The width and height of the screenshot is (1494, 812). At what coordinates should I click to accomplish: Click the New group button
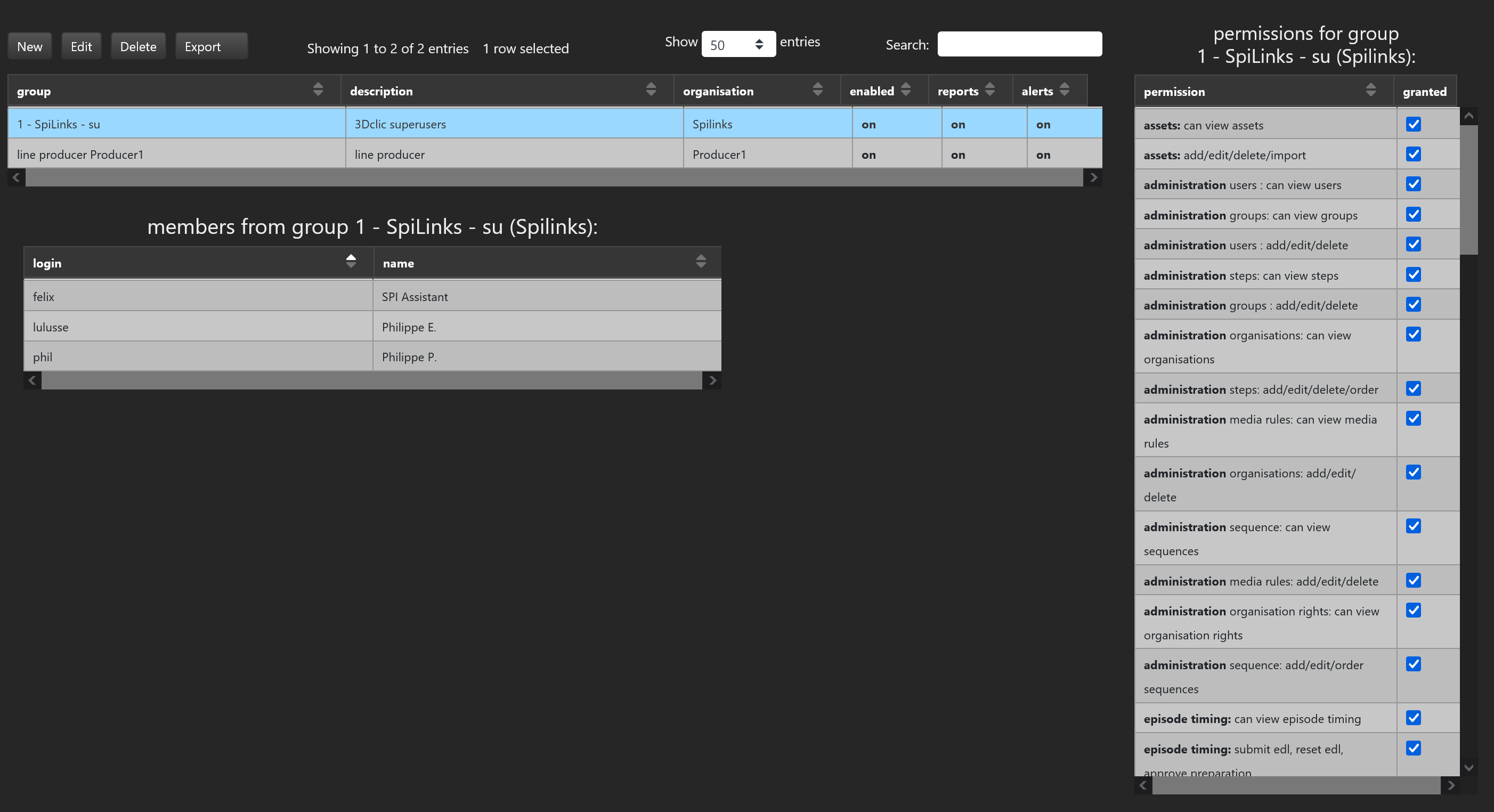point(30,46)
